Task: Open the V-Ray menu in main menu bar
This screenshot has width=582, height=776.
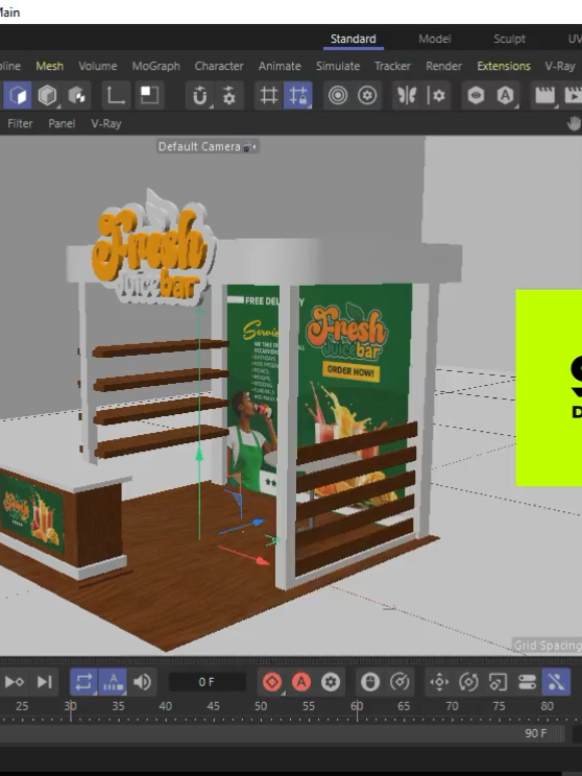Action: [560, 66]
